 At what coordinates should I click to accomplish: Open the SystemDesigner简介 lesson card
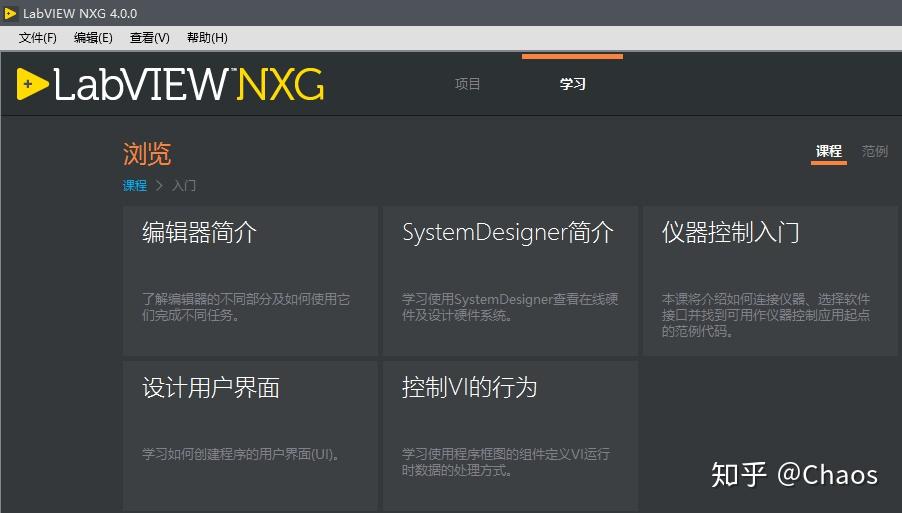(x=510, y=281)
